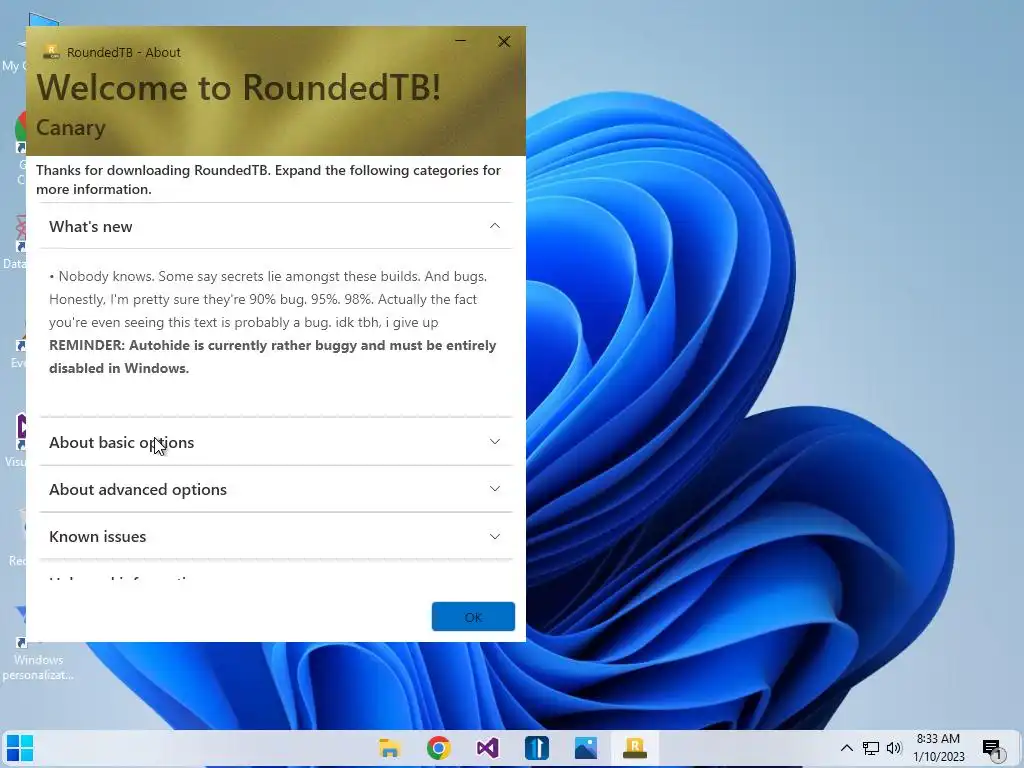Click the About advanced options heading text

138,490
